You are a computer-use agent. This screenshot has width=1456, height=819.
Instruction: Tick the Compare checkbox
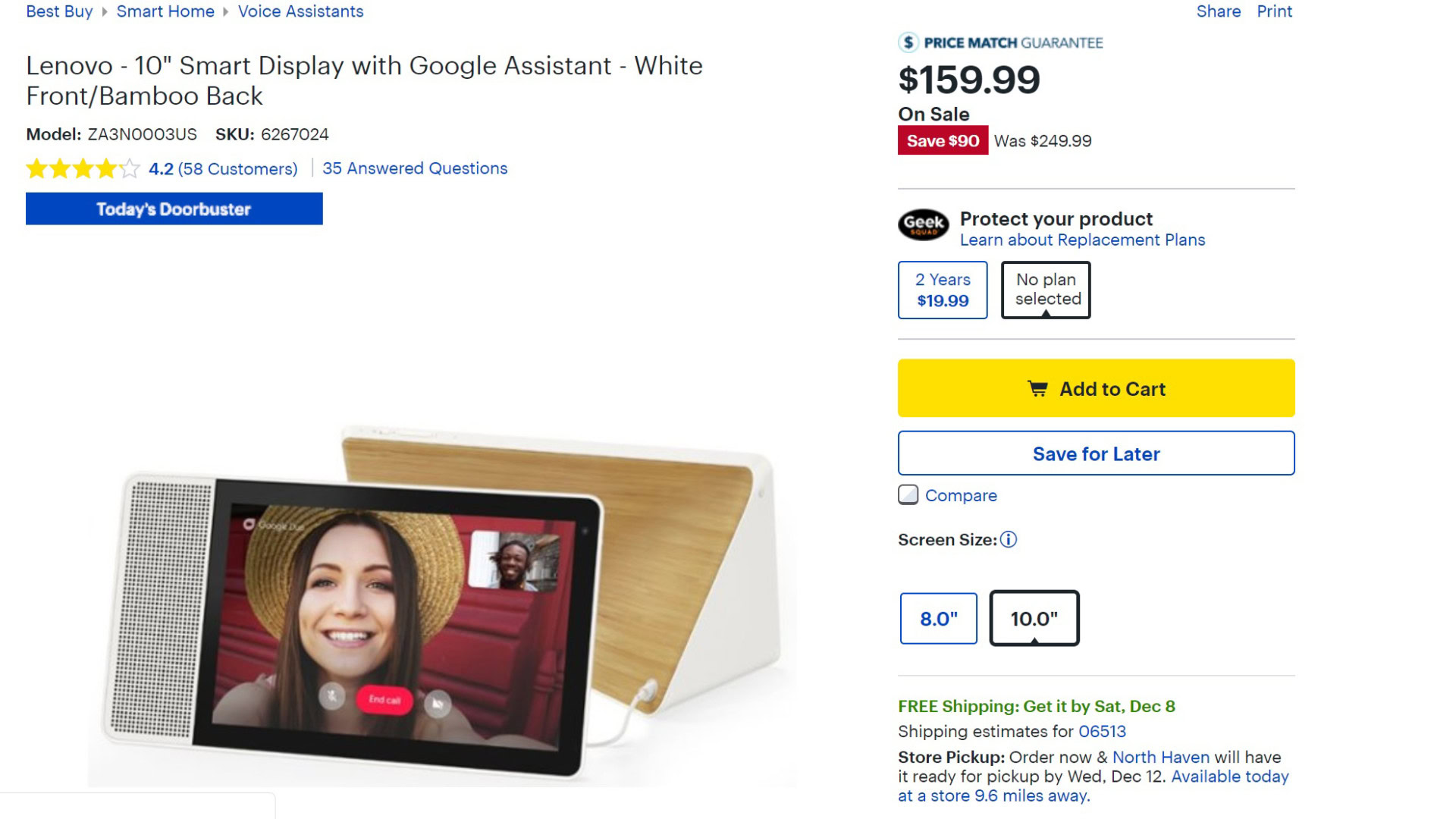pos(908,495)
